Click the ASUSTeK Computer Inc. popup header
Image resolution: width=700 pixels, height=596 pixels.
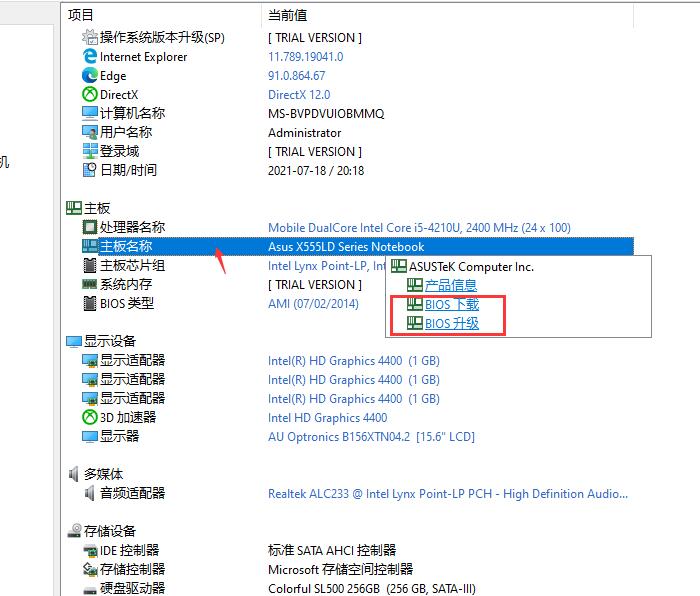tap(471, 267)
